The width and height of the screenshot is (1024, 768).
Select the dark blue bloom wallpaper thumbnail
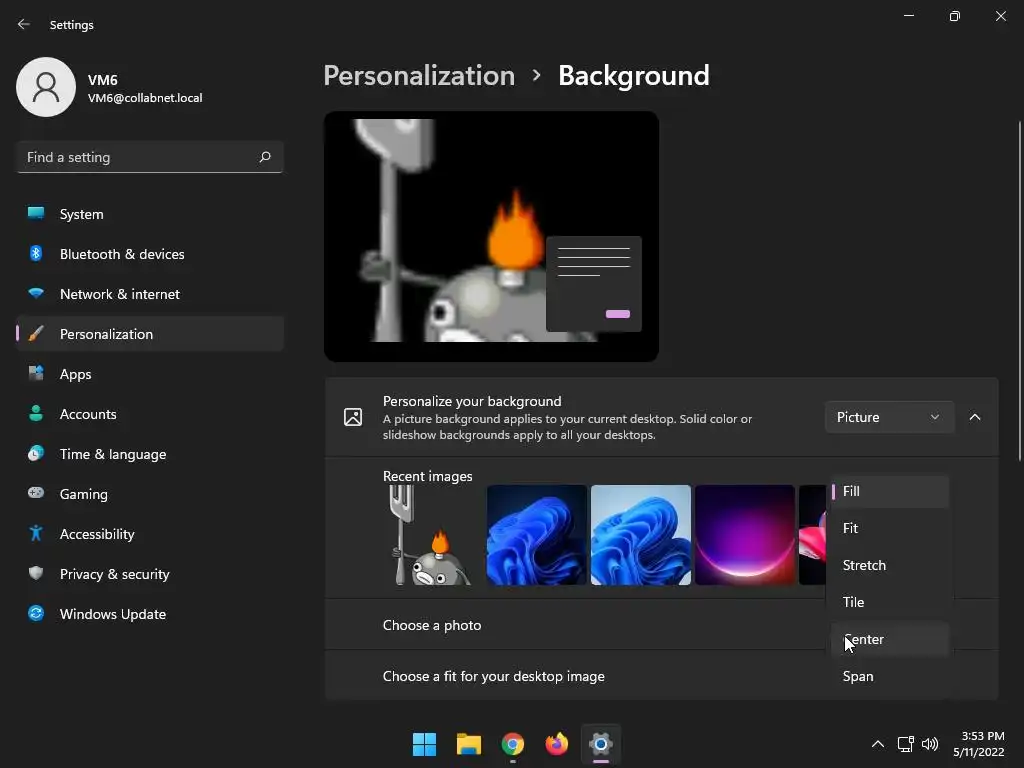tap(537, 535)
